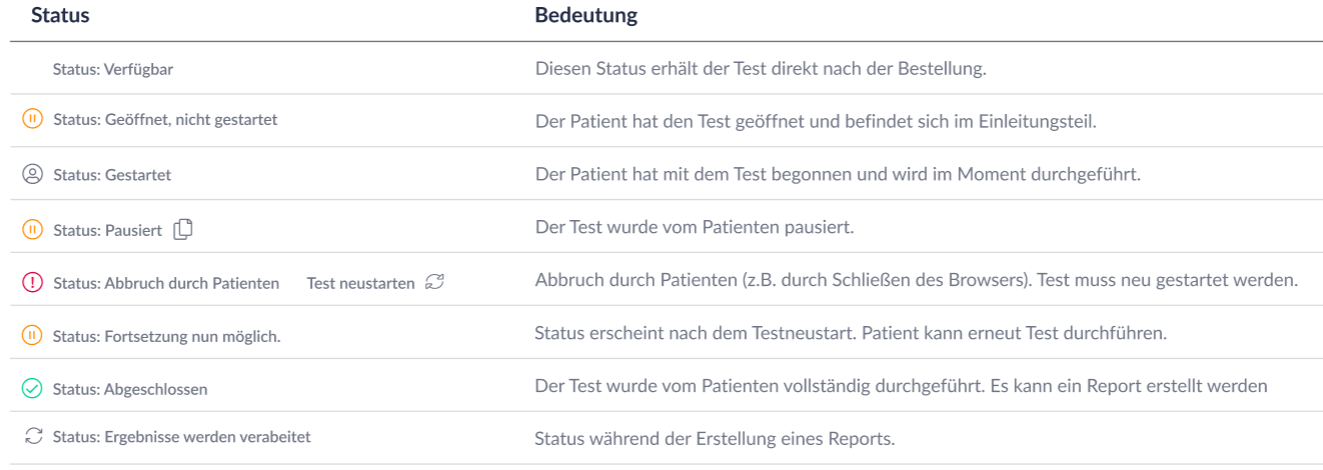Click the refresh icon next to "Test neustarten"
This screenshot has width=1323, height=470.
434,283
